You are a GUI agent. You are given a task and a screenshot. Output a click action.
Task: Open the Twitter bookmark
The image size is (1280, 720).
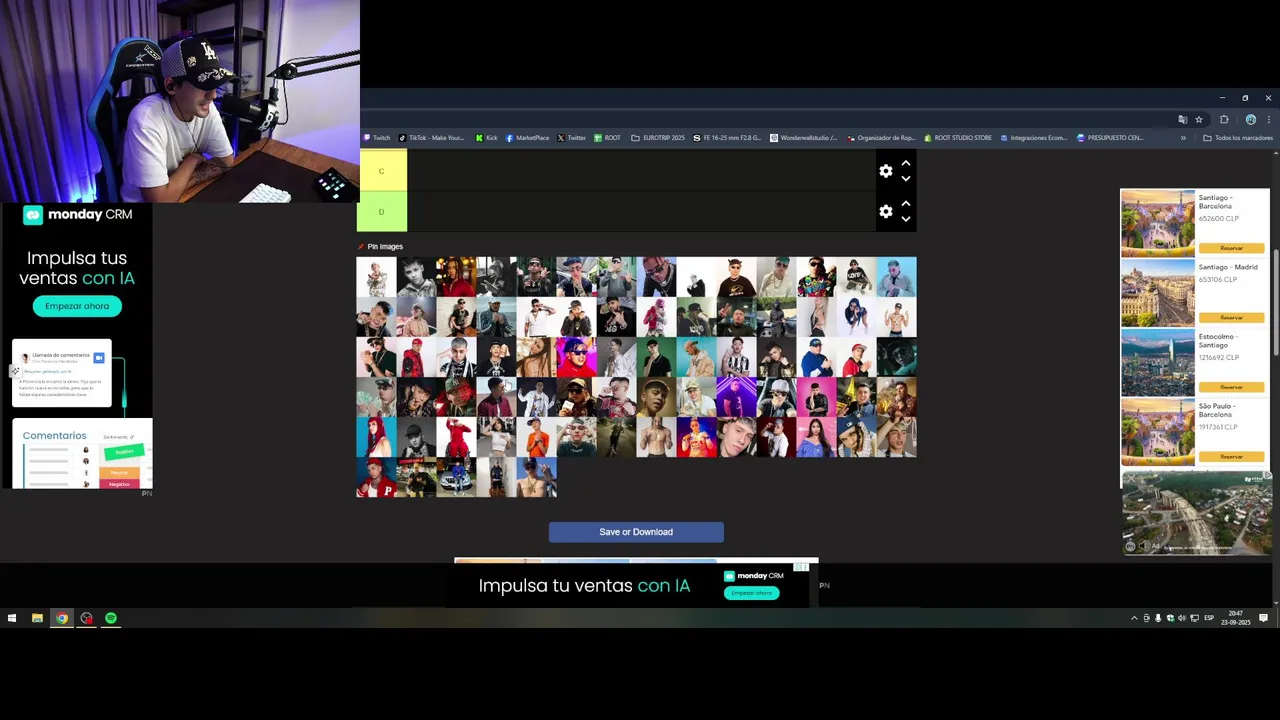[572, 138]
